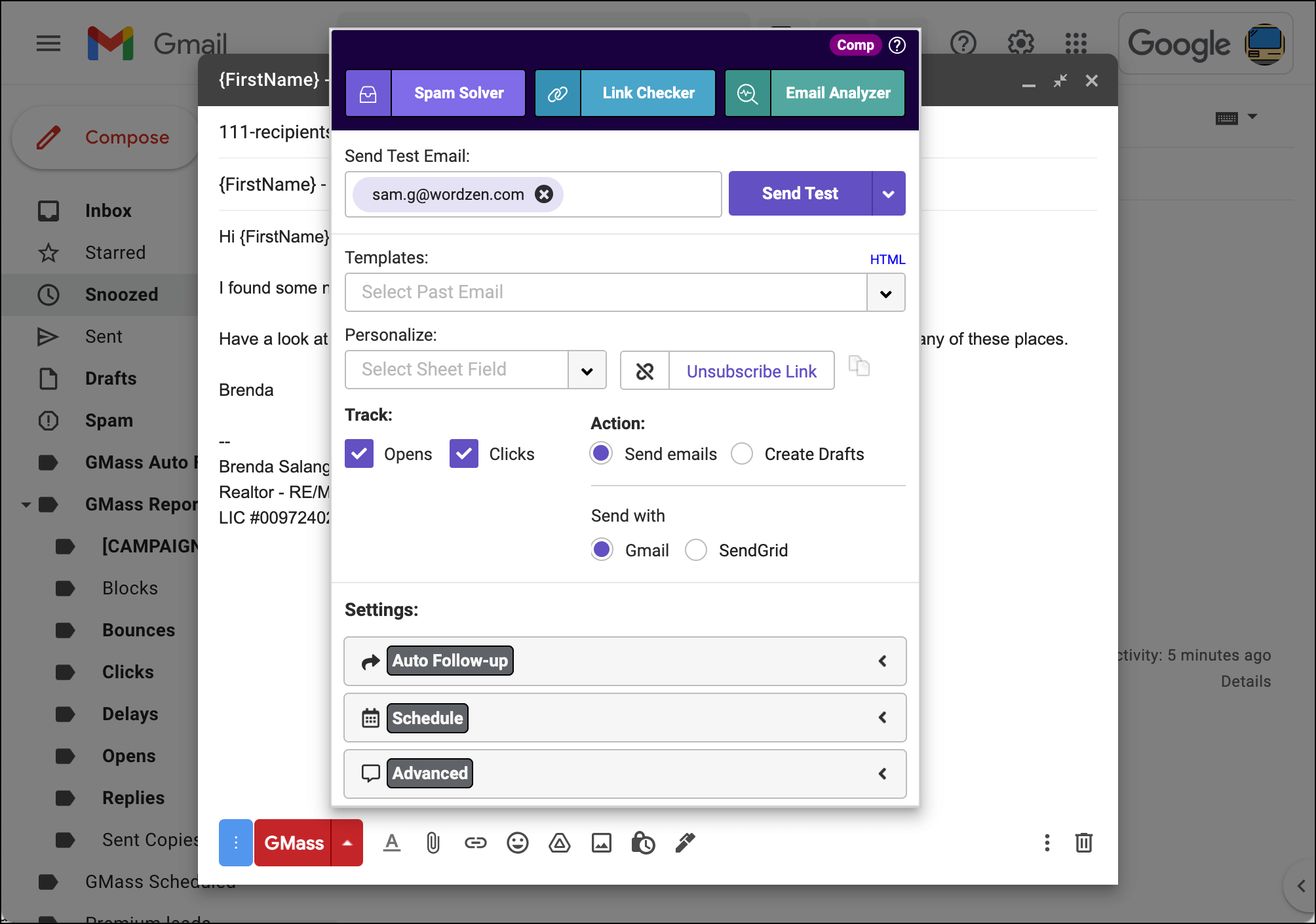
Task: Select SendGrid under Send with
Action: point(695,550)
